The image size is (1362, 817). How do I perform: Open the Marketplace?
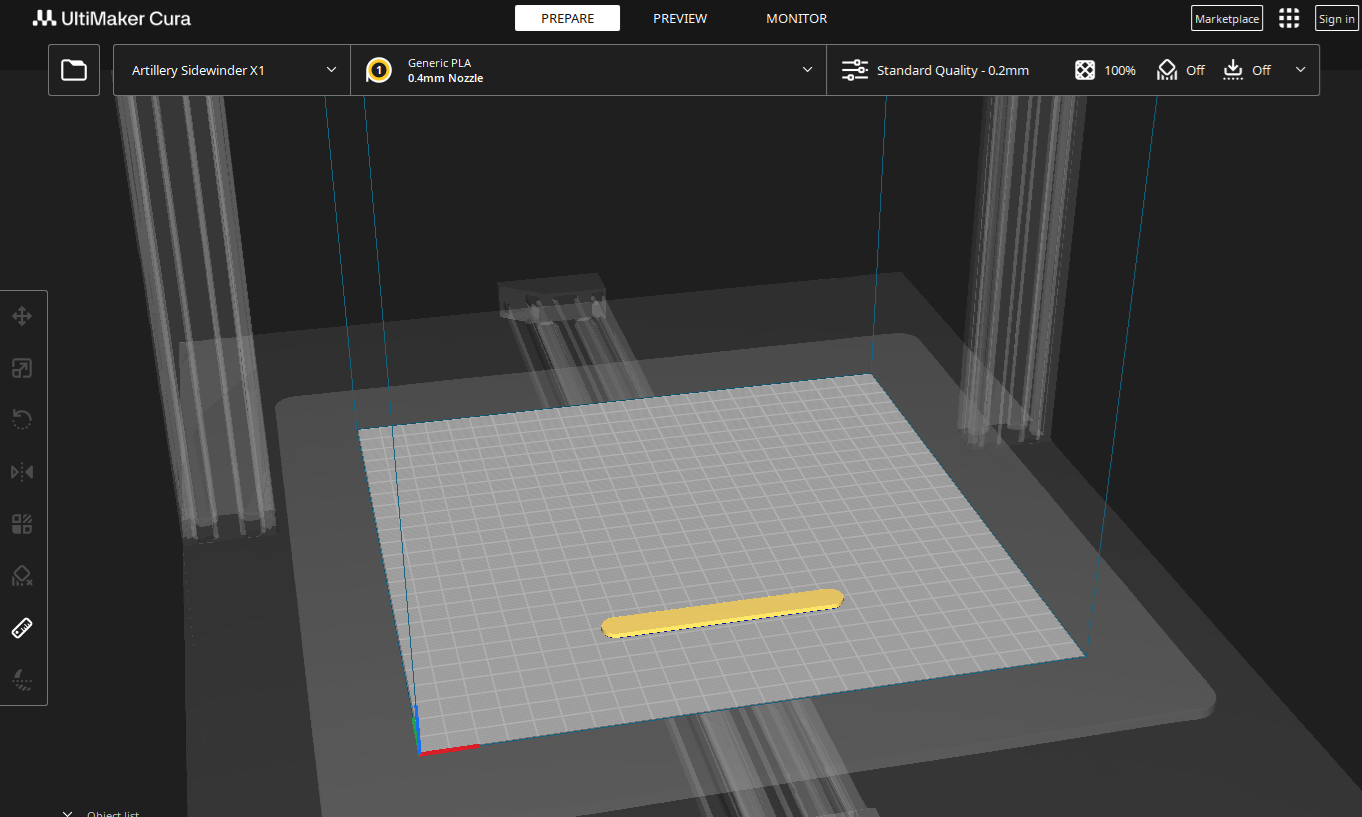(x=1227, y=18)
